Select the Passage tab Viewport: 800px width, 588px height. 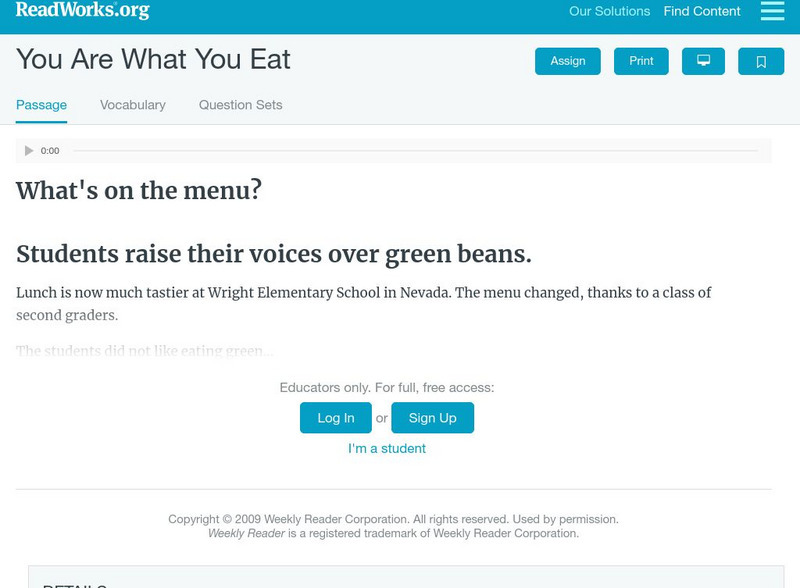pyautogui.click(x=41, y=105)
